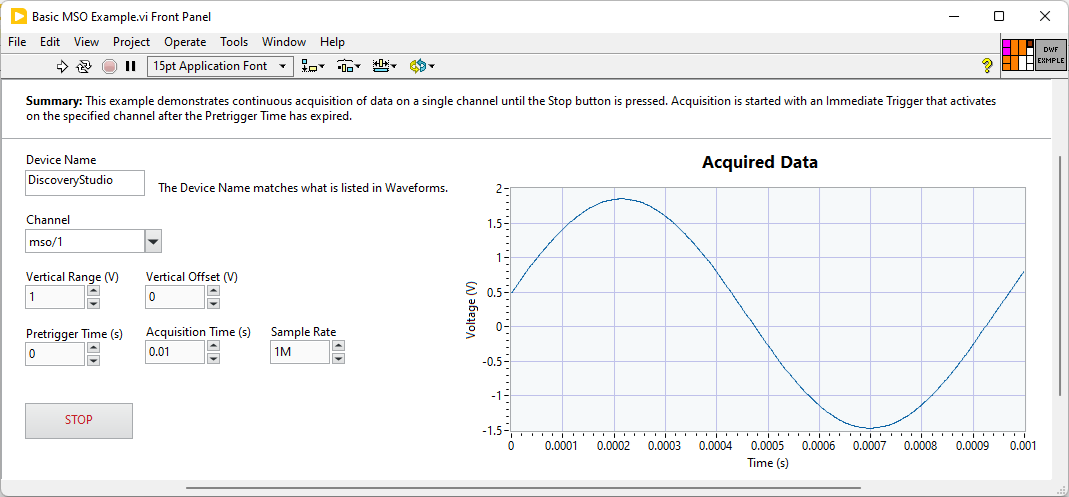Open the Reorder objects tool
The height and width of the screenshot is (497, 1069).
pyautogui.click(x=421, y=66)
